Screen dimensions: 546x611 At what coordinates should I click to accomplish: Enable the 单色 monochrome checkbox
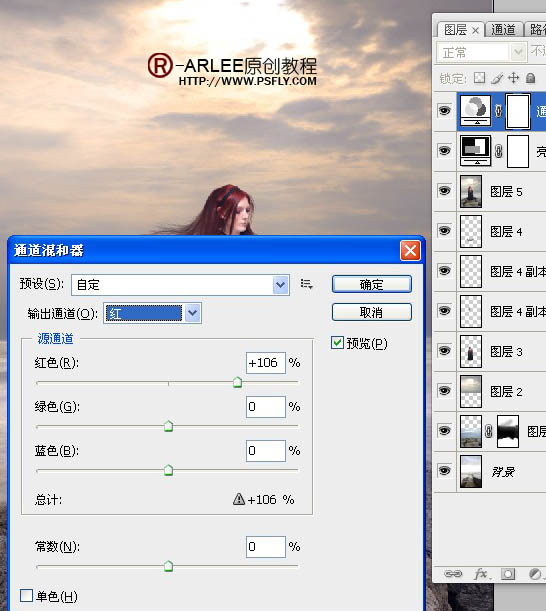pos(26,595)
